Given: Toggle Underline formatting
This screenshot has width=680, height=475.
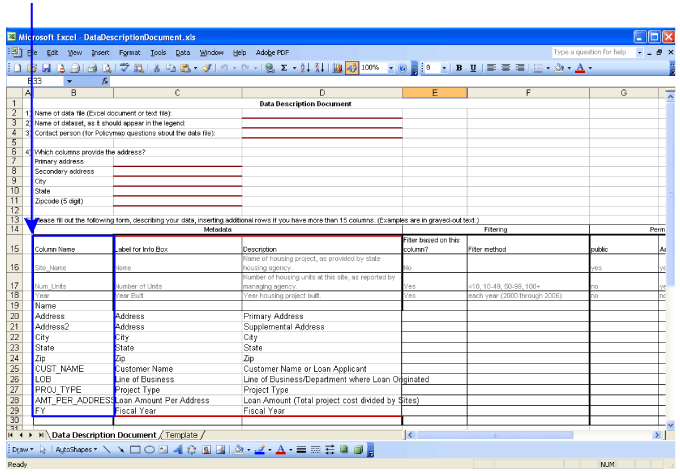Looking at the screenshot, I should (473, 68).
